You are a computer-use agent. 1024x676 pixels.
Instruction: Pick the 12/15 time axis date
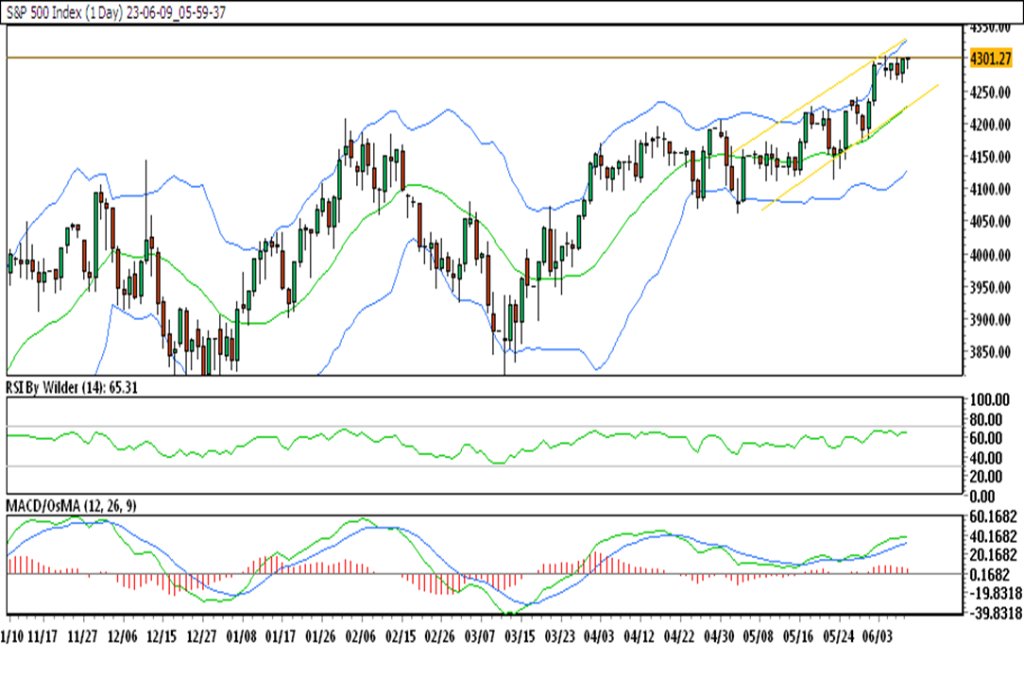(x=162, y=637)
